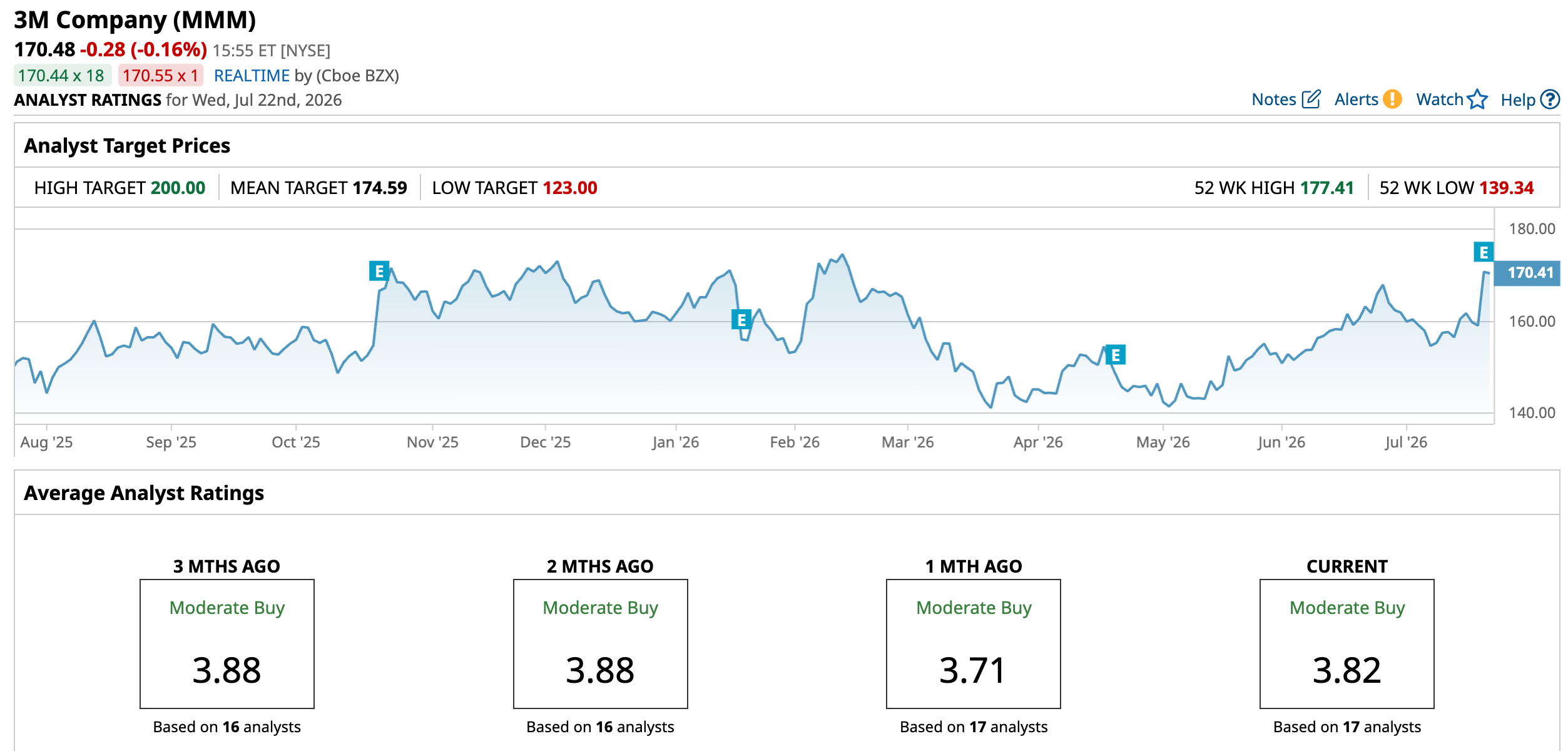The height and width of the screenshot is (751, 1568).
Task: Click the 52 WK HIGH 177.41 value
Action: coord(1327,188)
